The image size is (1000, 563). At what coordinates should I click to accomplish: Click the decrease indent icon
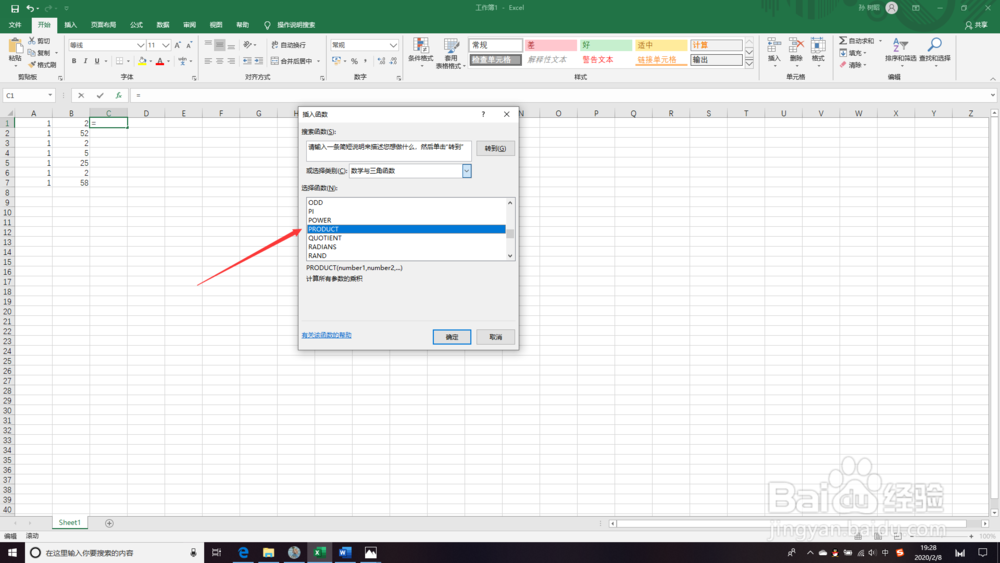tap(247, 61)
